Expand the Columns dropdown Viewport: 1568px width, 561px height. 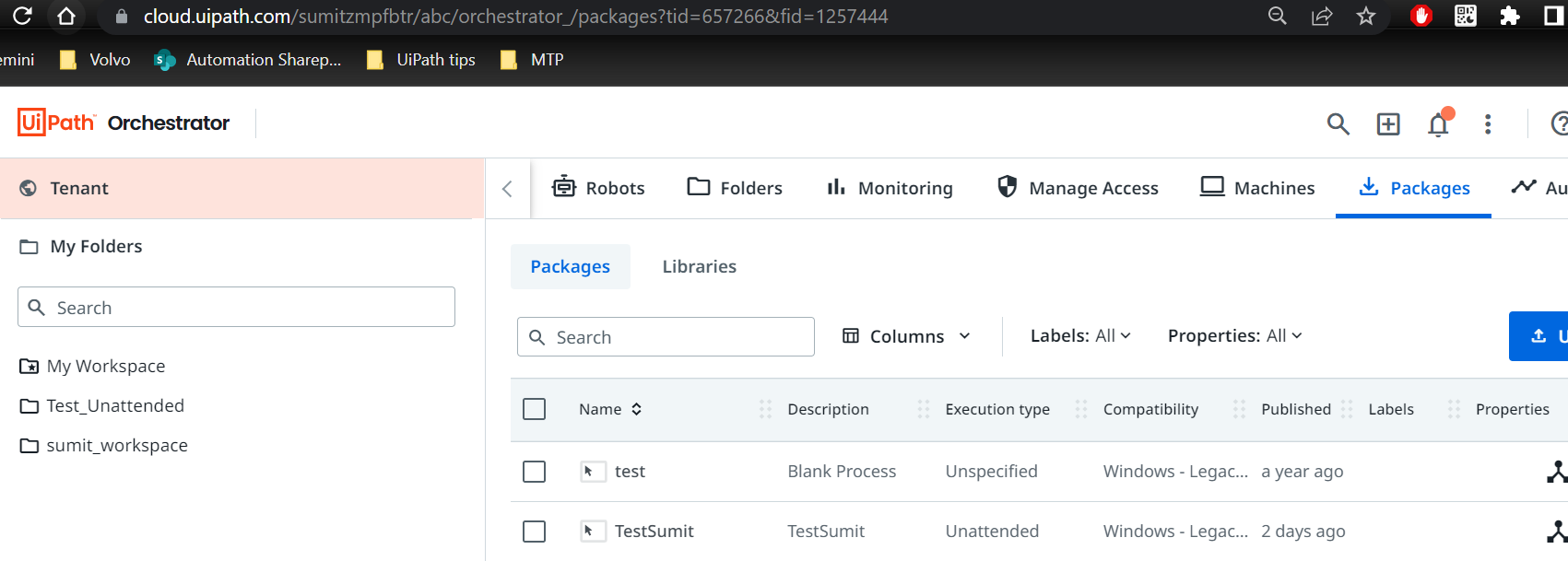(x=907, y=336)
